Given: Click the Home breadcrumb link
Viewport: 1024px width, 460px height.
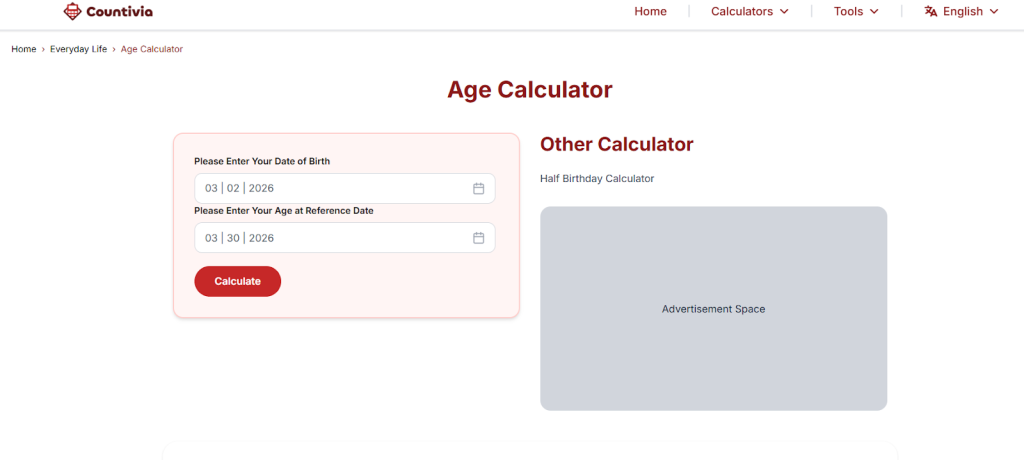Looking at the screenshot, I should (x=24, y=49).
